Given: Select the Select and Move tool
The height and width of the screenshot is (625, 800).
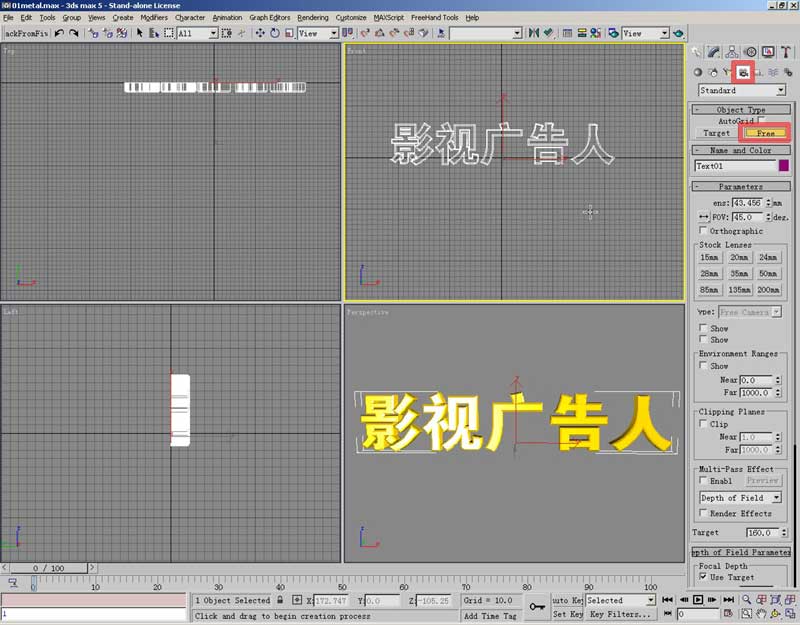Looking at the screenshot, I should [260, 33].
